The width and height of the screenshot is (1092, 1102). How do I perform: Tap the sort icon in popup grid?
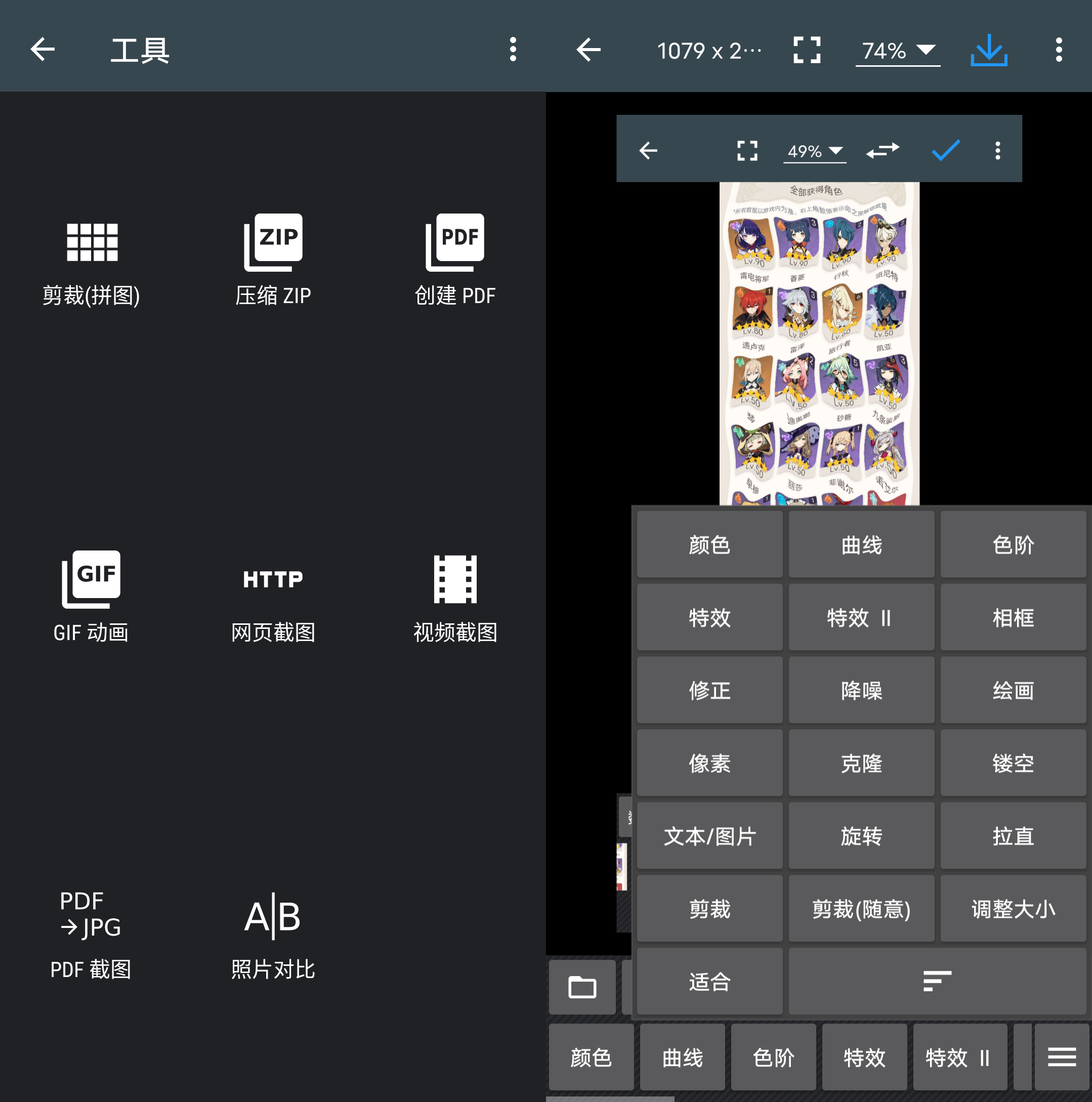click(x=937, y=982)
